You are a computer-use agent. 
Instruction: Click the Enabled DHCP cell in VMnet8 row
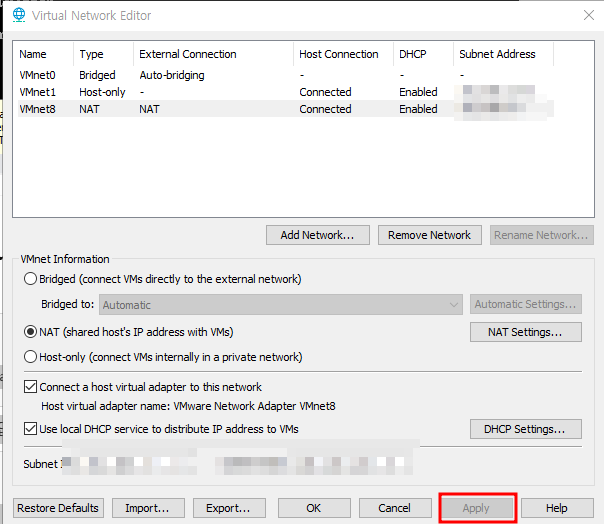pyautogui.click(x=418, y=109)
